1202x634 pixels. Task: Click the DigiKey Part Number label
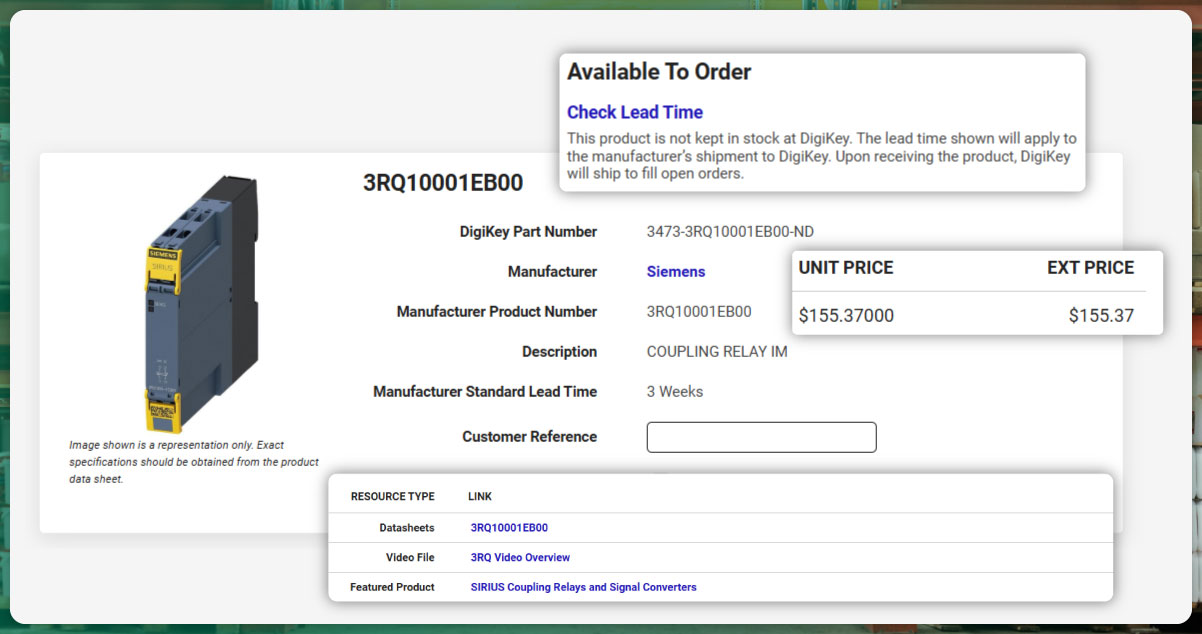pos(528,232)
